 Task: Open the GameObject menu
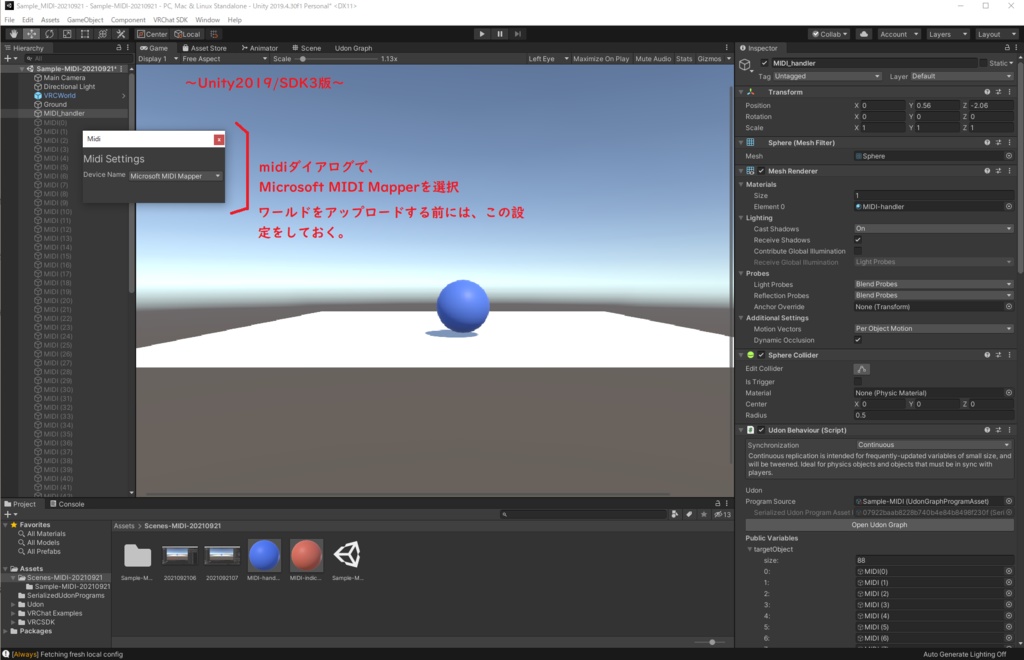(85, 20)
